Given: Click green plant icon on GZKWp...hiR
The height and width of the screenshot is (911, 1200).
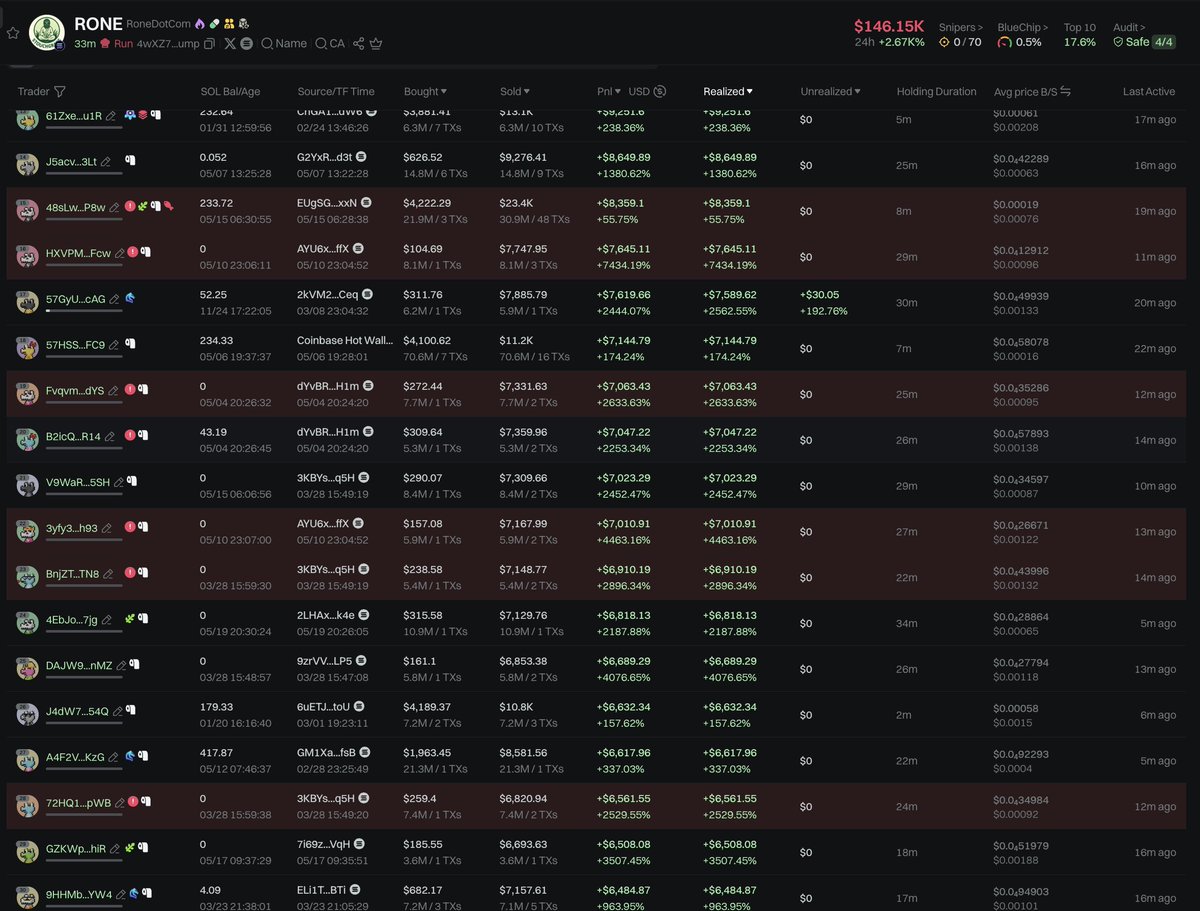Looking at the screenshot, I should (130, 848).
